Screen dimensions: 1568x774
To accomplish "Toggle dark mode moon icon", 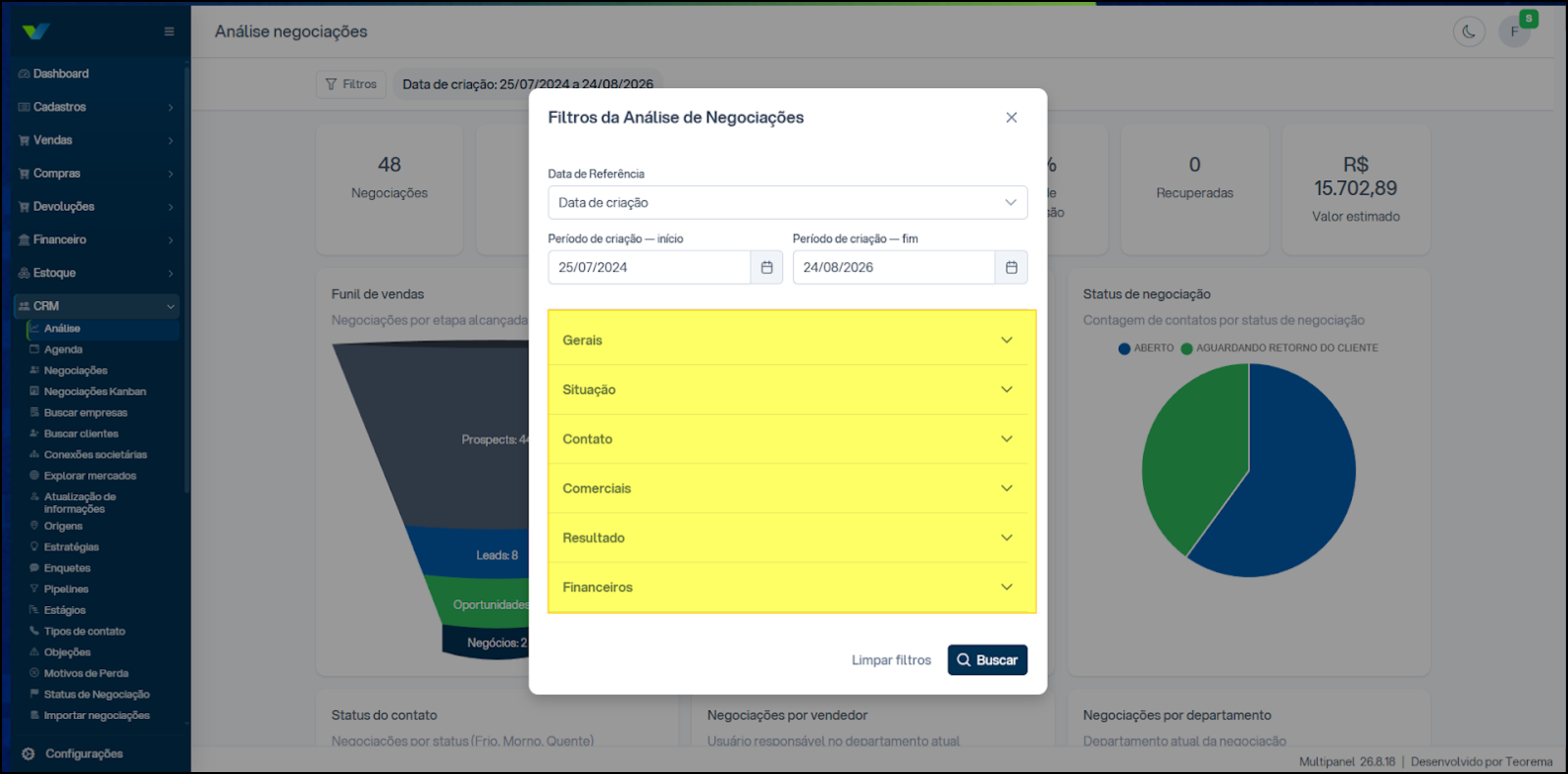I will tap(1468, 31).
